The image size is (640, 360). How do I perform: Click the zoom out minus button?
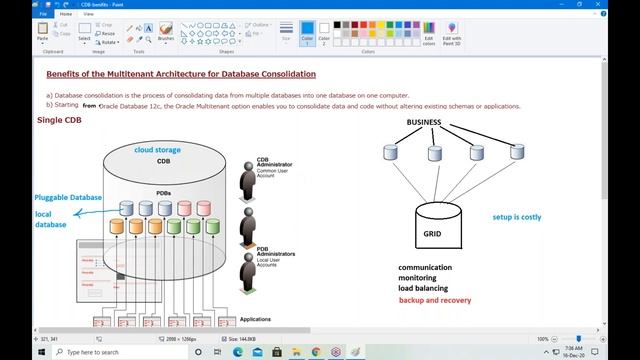(x=554, y=339)
